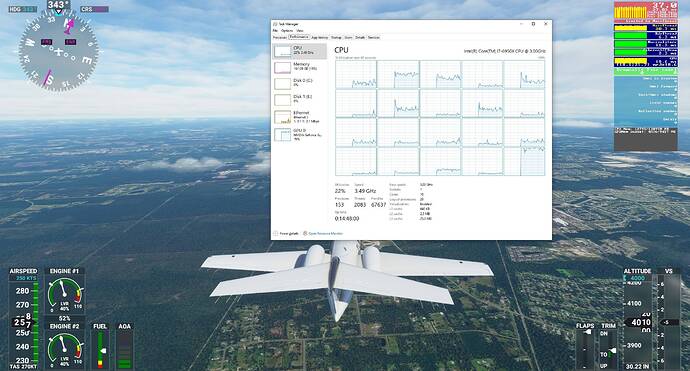Click the ALTITUDE tape gauge
The width and height of the screenshot is (690, 371).
(637, 319)
